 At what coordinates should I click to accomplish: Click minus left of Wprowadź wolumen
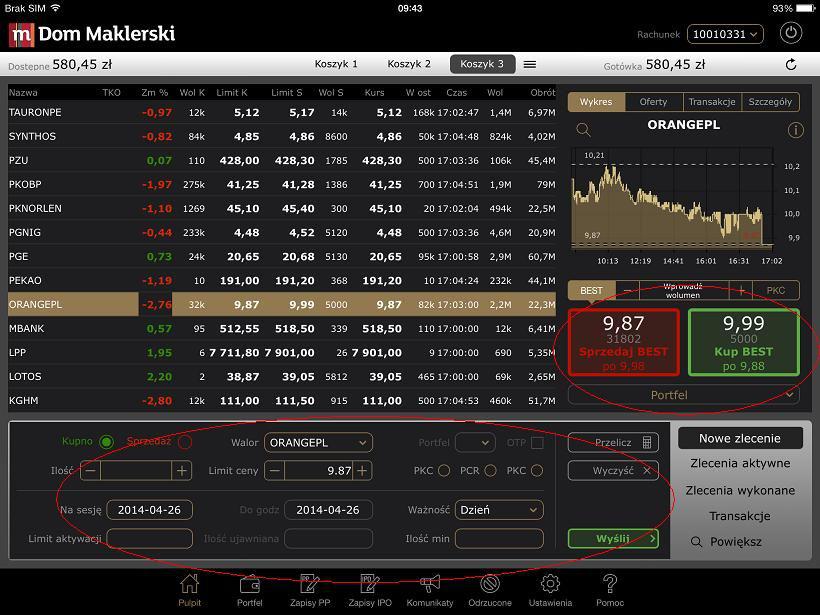tap(628, 290)
